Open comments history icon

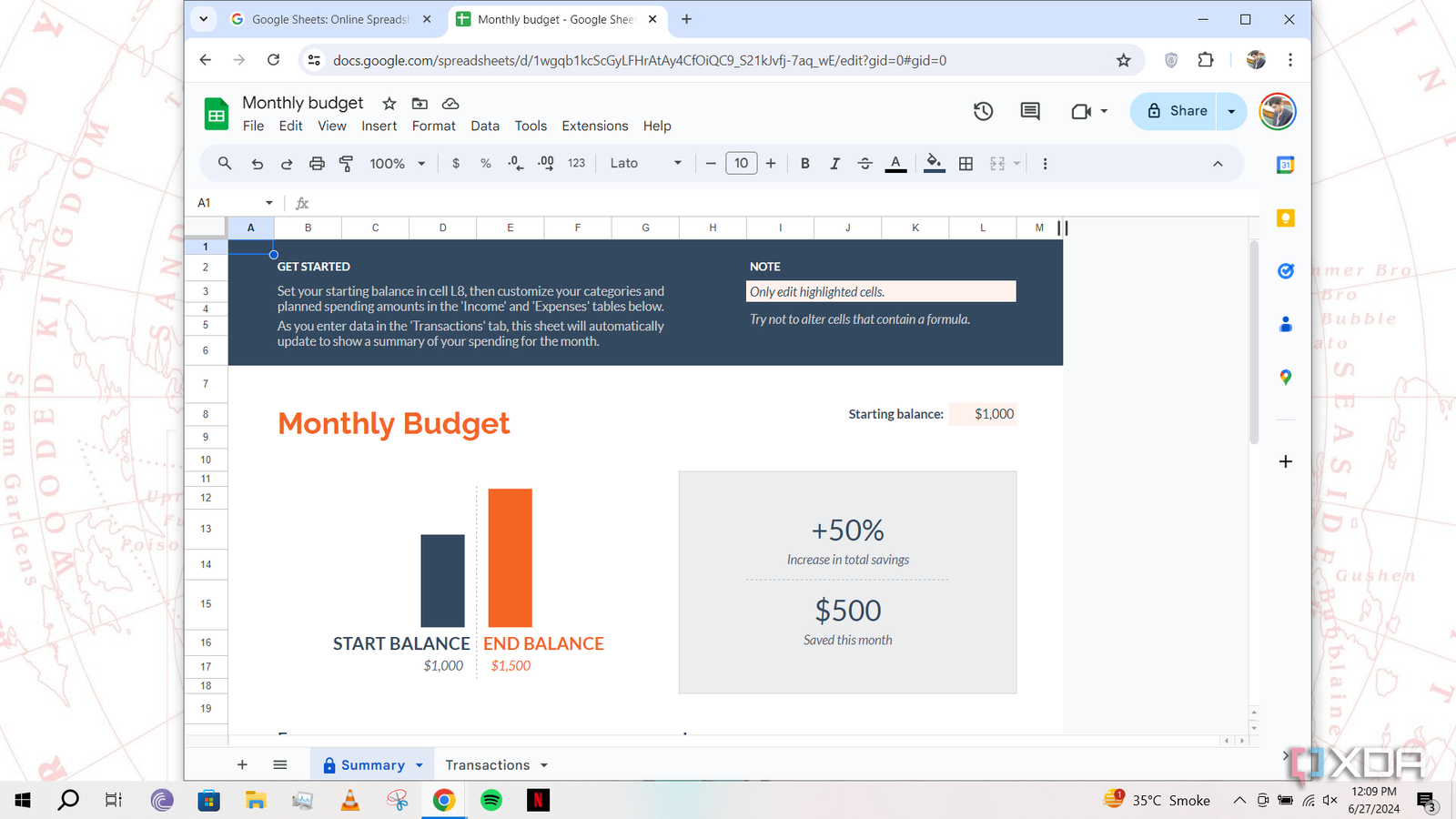1030,111
